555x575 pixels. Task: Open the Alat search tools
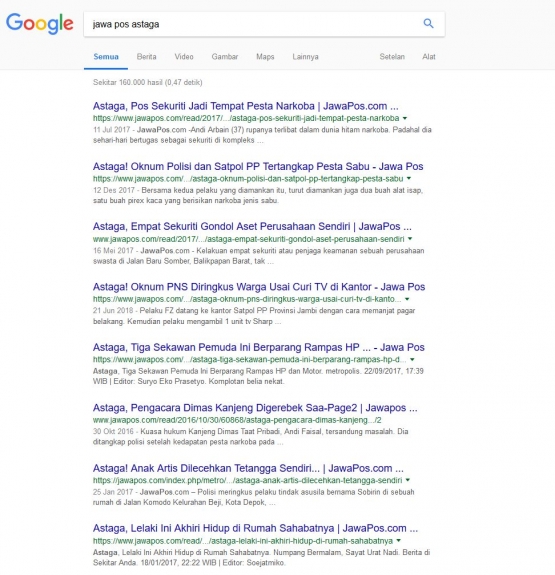[x=428, y=57]
